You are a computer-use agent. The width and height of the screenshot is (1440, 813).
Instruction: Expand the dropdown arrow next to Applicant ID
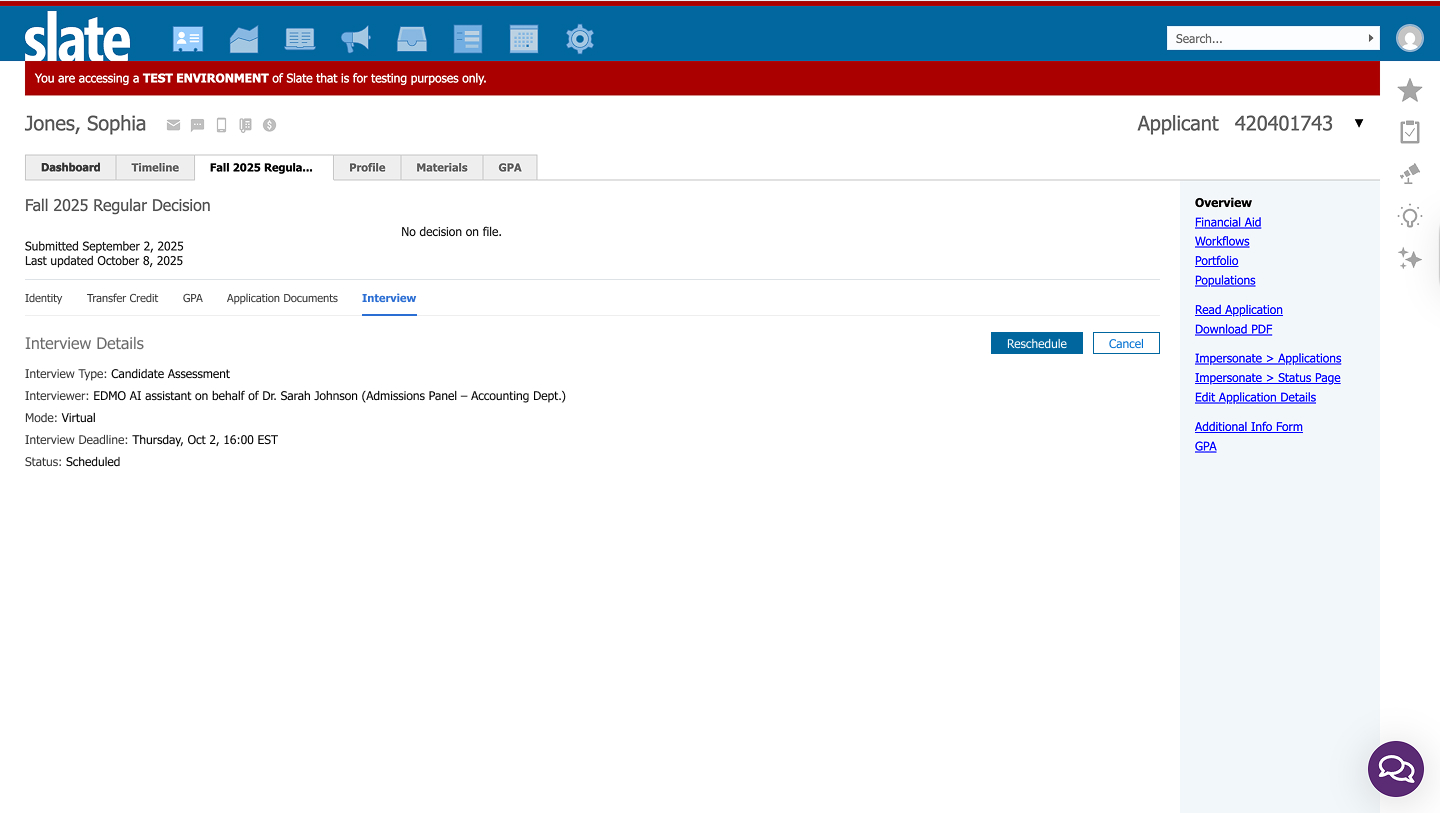click(x=1358, y=123)
